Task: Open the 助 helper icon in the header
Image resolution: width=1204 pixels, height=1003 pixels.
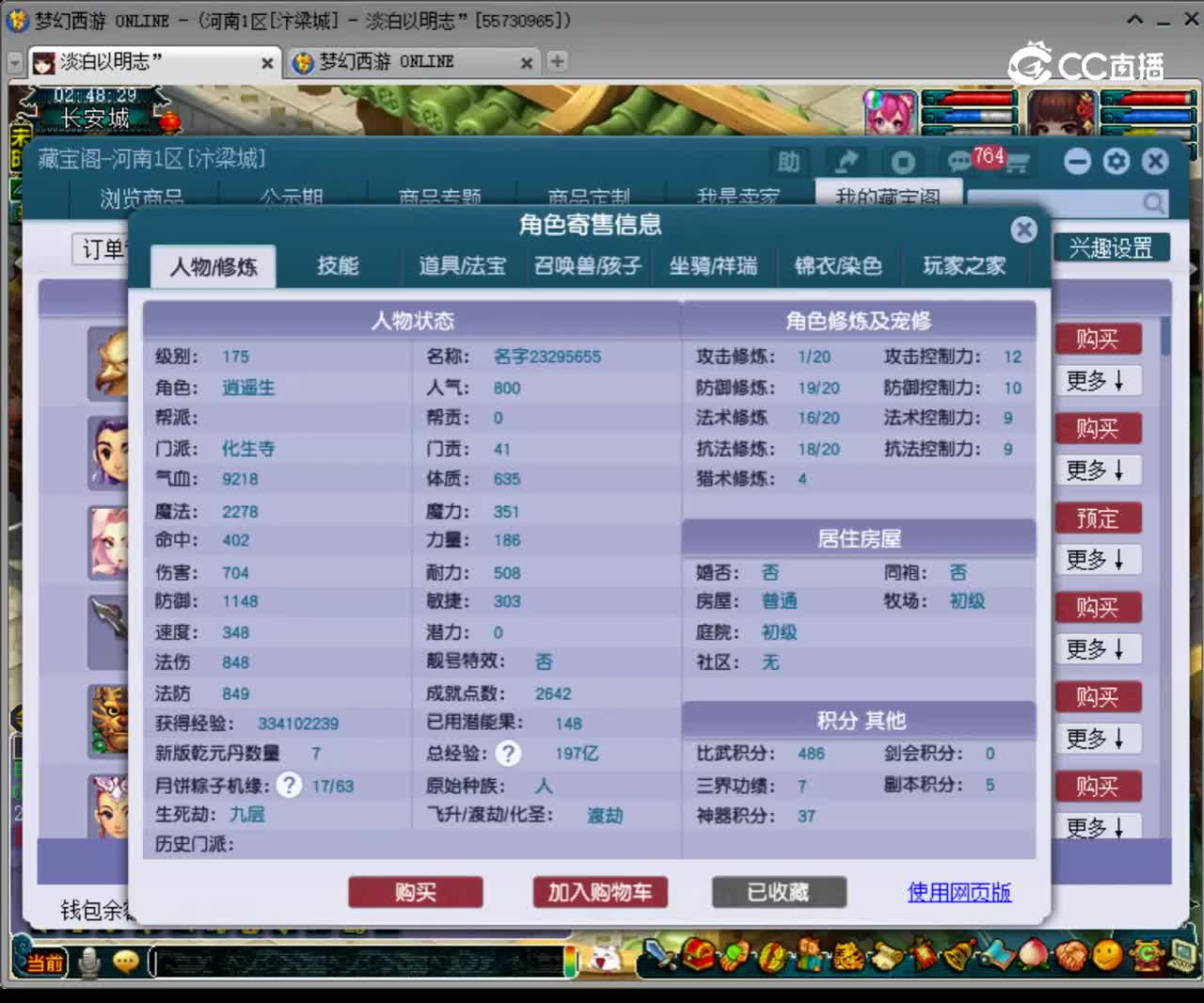Action: coord(788,163)
